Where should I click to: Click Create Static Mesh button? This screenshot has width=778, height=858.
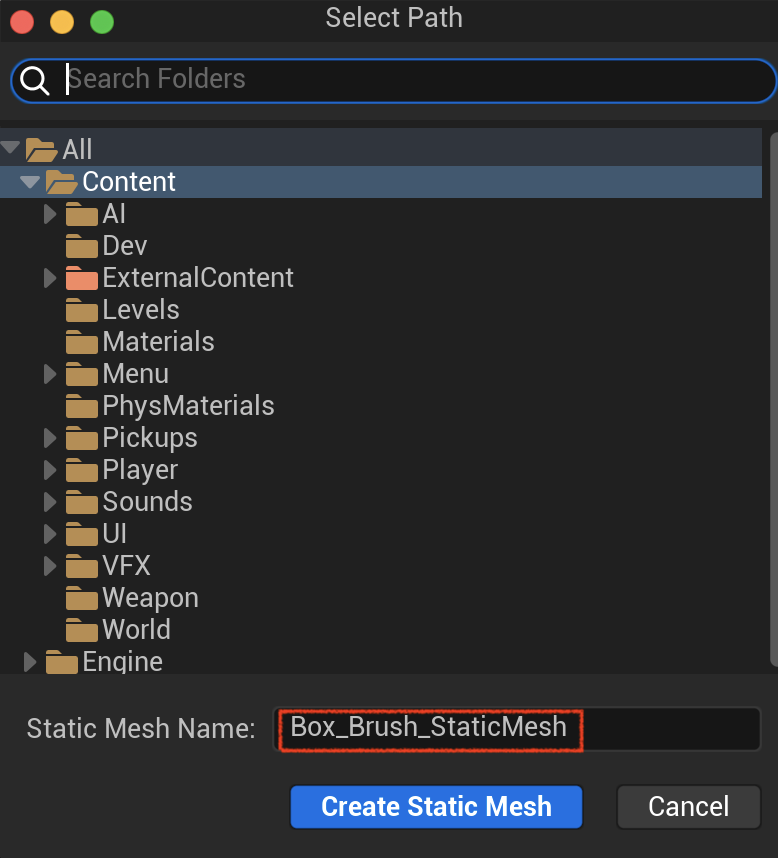[436, 807]
